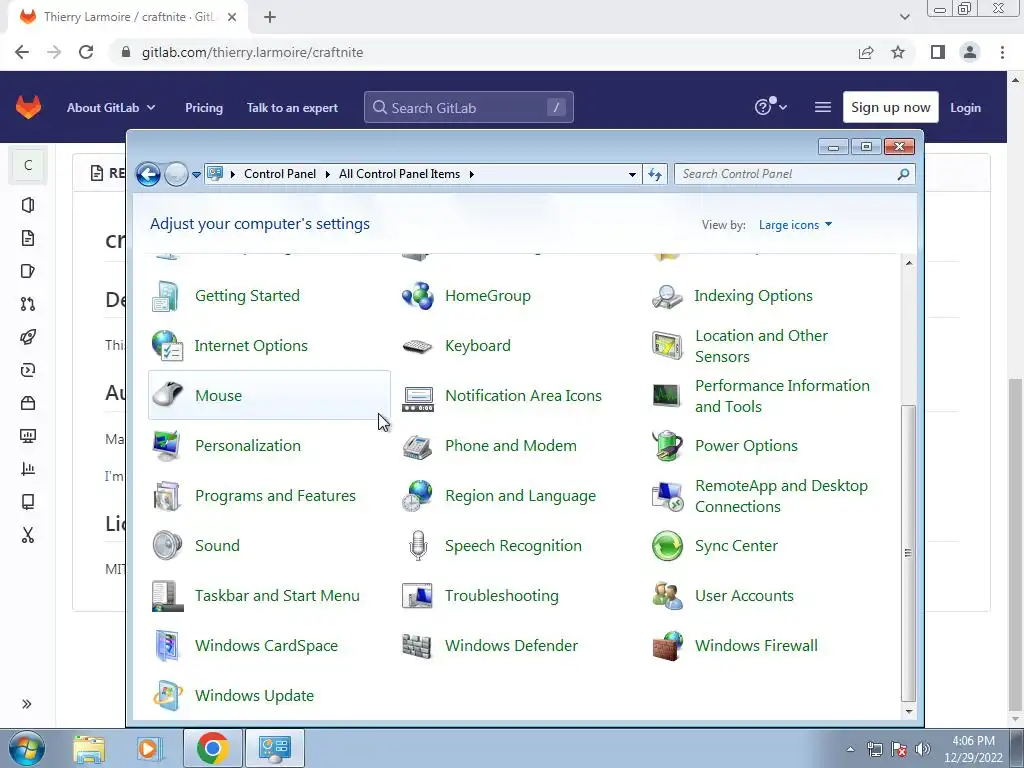Open Windows Explorer from the taskbar
Screen dimensions: 1024x768
[89, 749]
